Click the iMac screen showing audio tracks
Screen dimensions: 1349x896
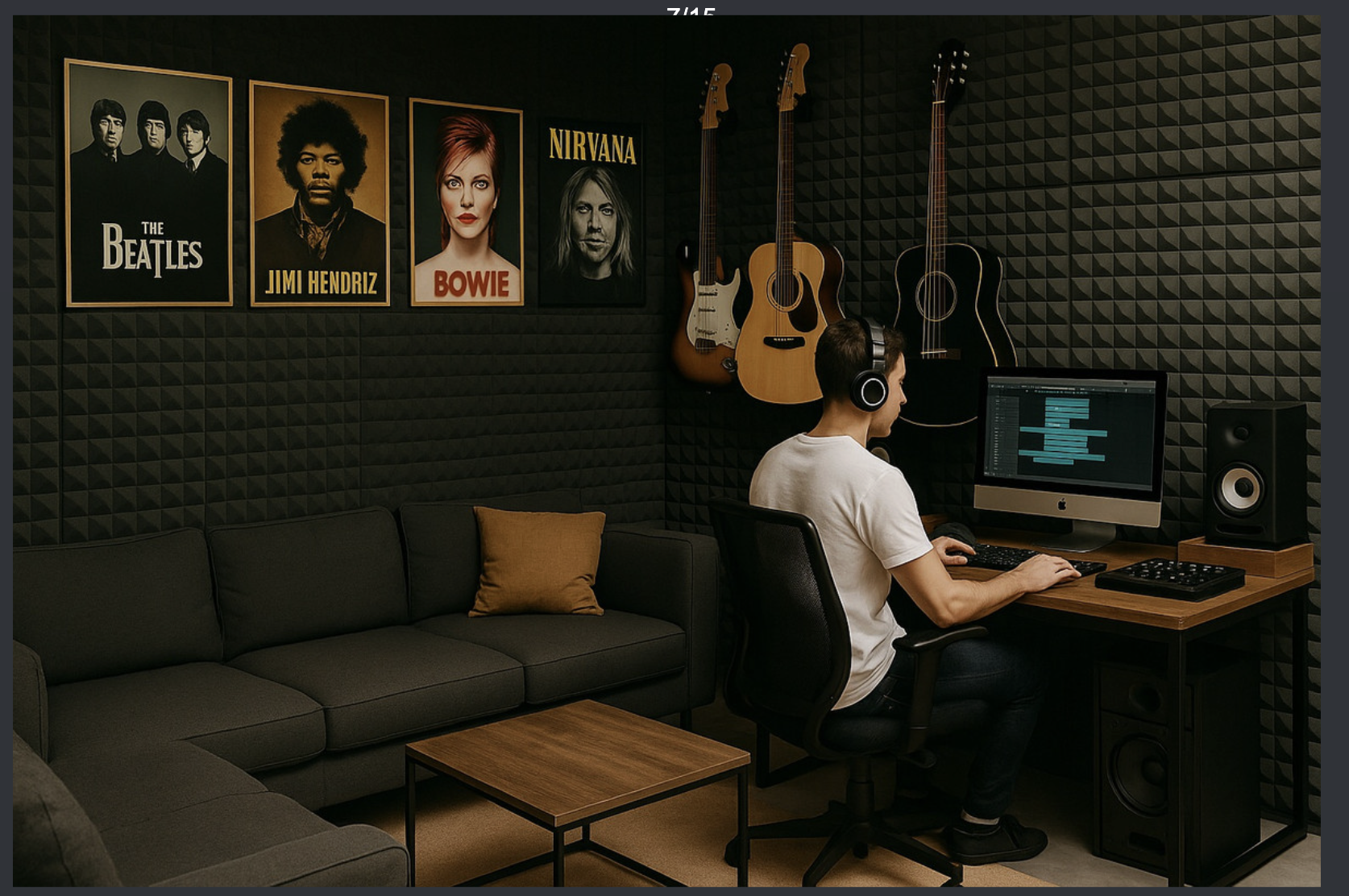click(x=1070, y=433)
